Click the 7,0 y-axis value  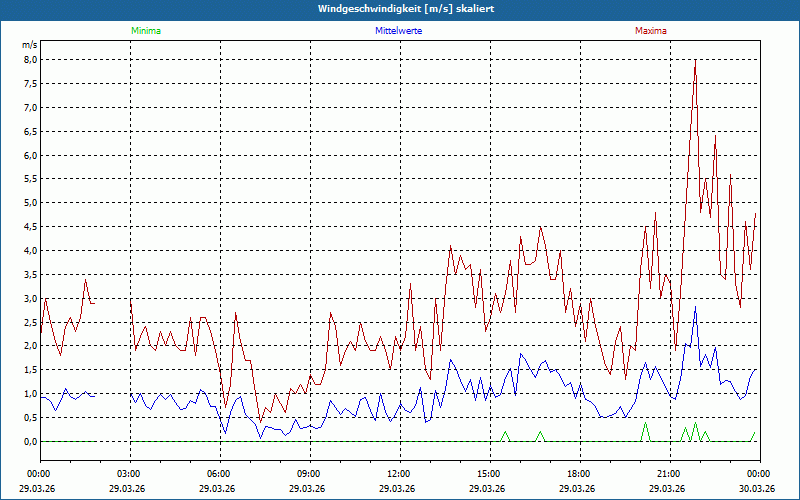(30, 108)
